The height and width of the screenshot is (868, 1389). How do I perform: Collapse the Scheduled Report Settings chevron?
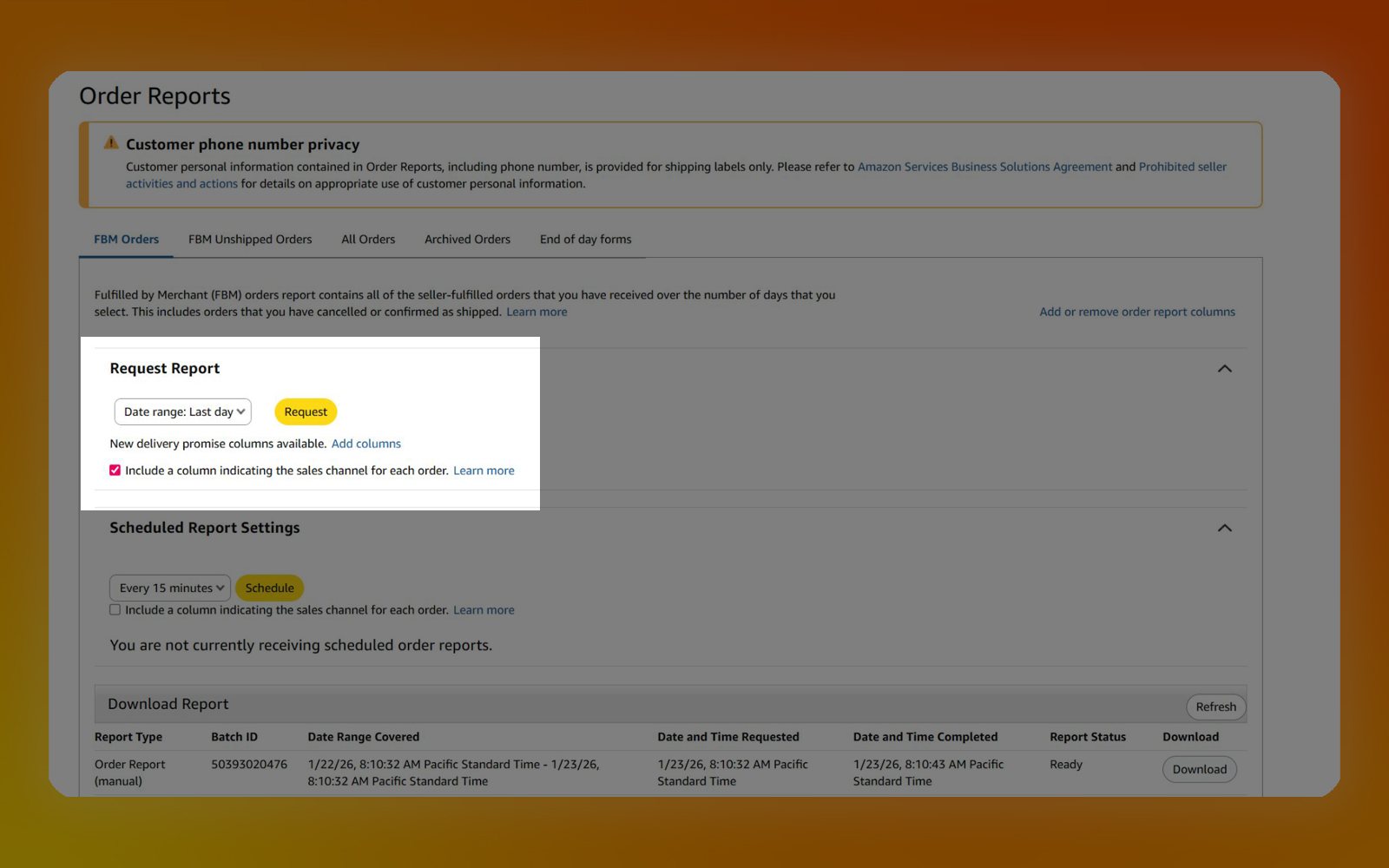pyautogui.click(x=1224, y=528)
